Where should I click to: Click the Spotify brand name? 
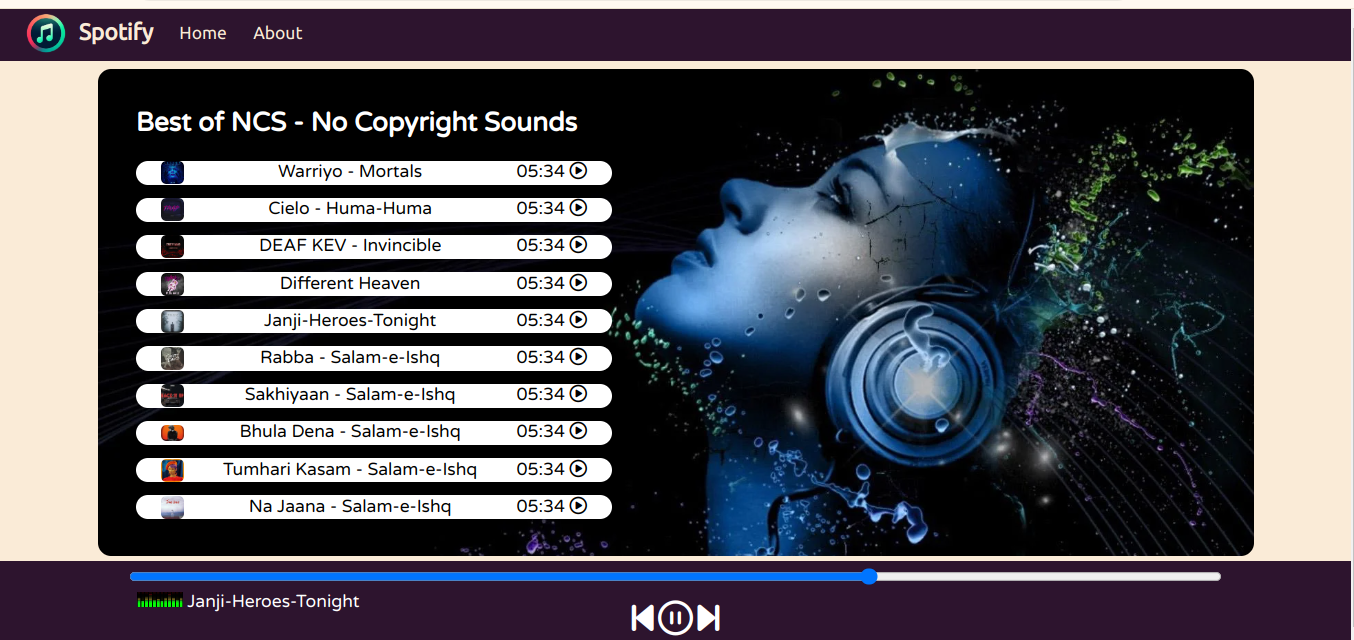coord(116,33)
